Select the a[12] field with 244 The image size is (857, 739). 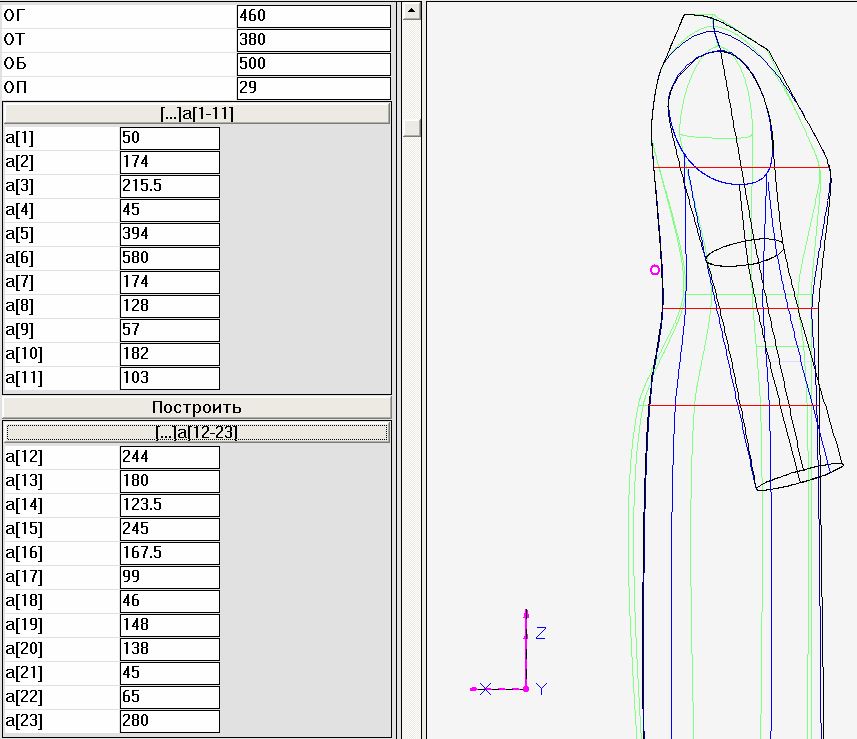[x=170, y=458]
